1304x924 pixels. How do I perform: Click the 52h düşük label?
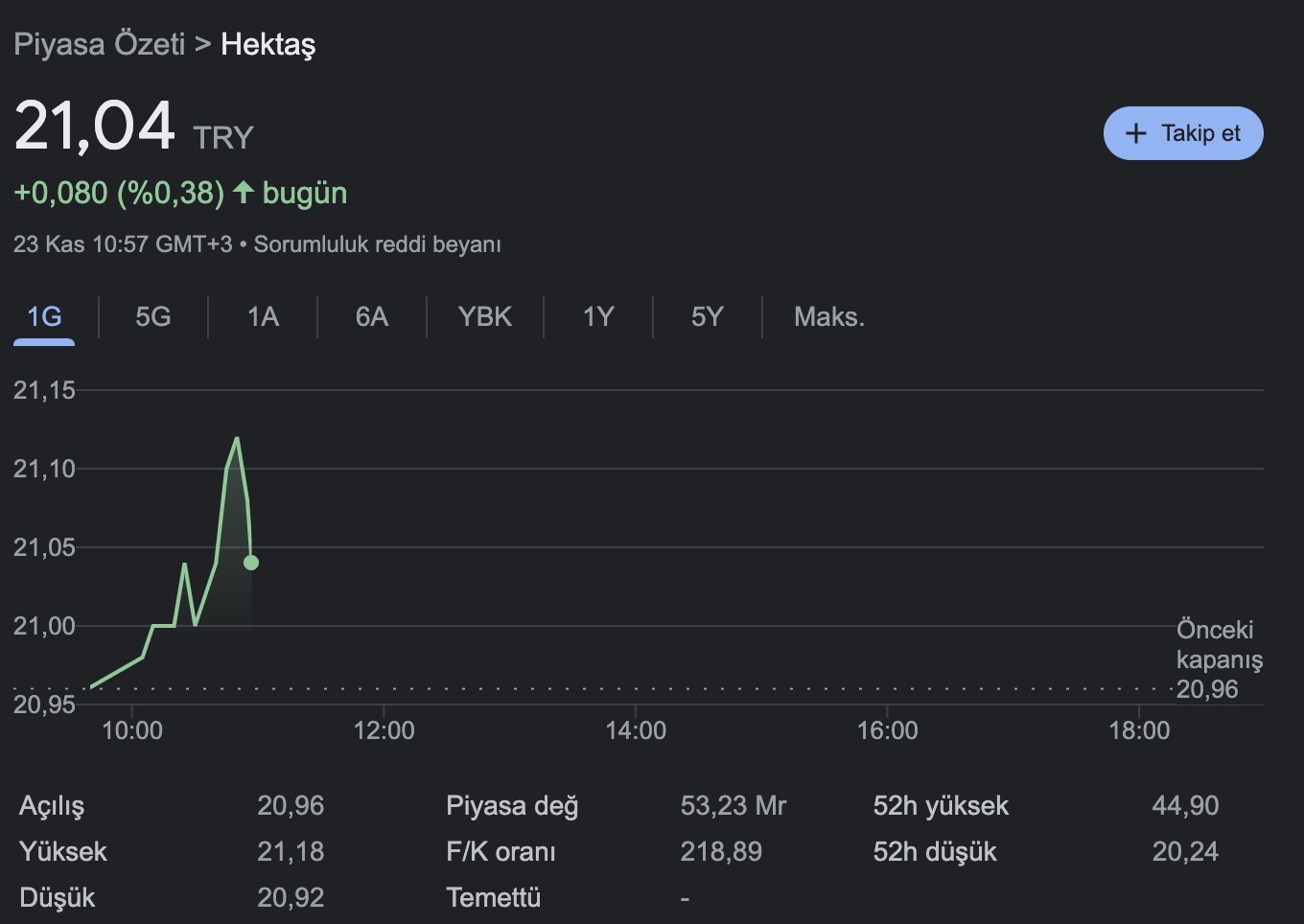(x=935, y=852)
